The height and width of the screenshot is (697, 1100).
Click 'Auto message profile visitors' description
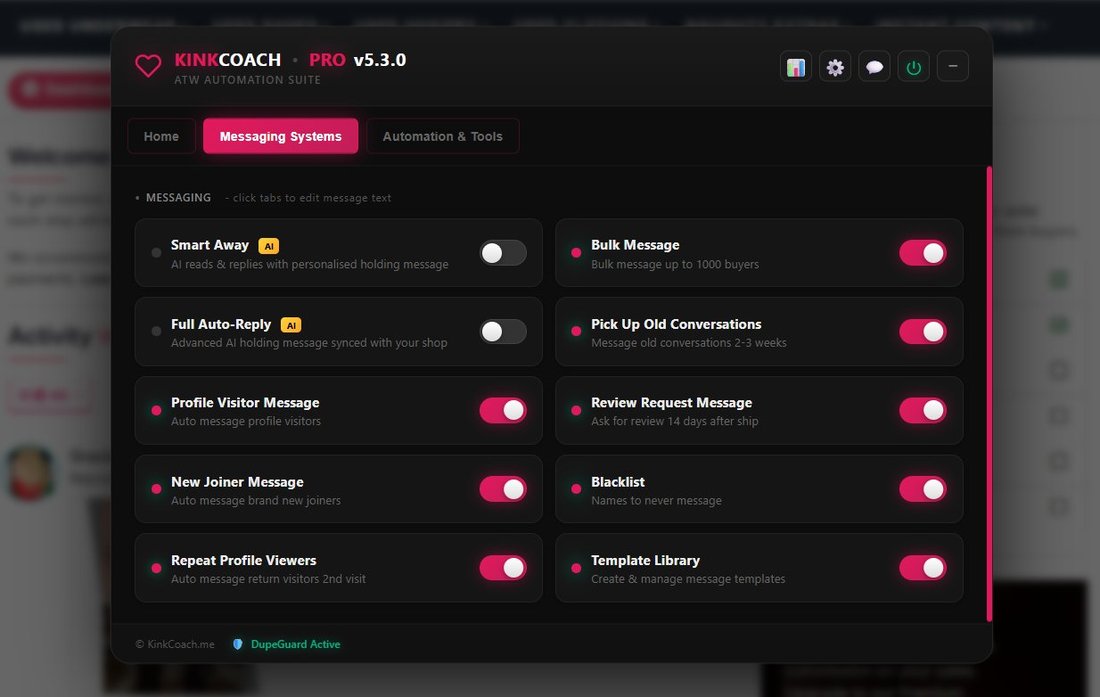pos(246,421)
